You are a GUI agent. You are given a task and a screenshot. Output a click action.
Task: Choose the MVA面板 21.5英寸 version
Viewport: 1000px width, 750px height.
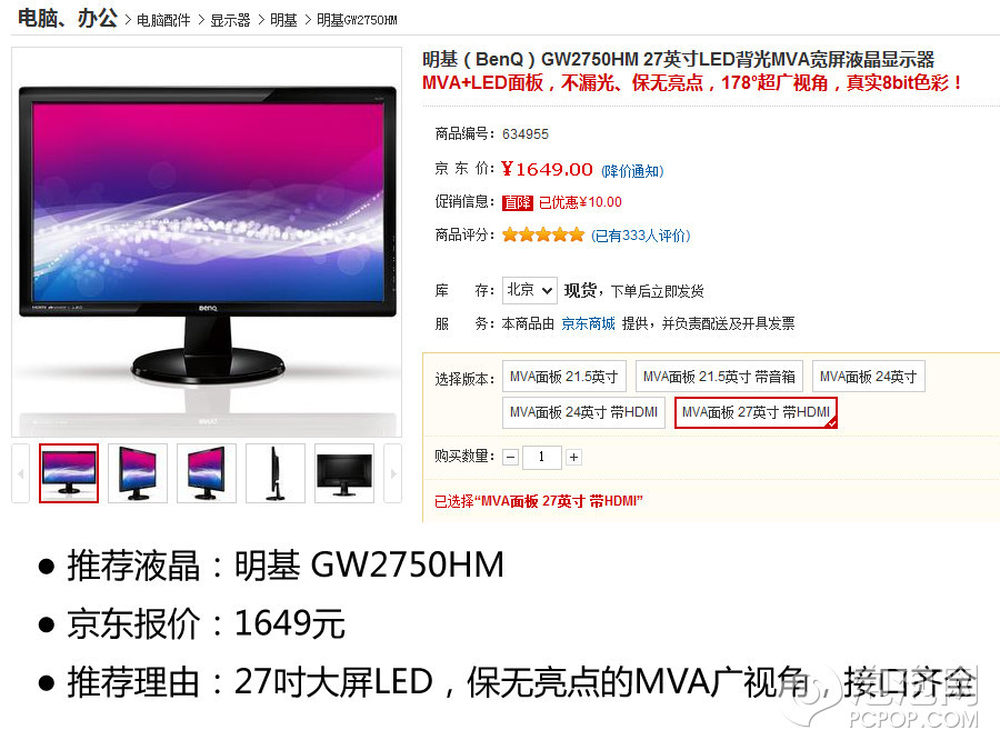pyautogui.click(x=564, y=376)
